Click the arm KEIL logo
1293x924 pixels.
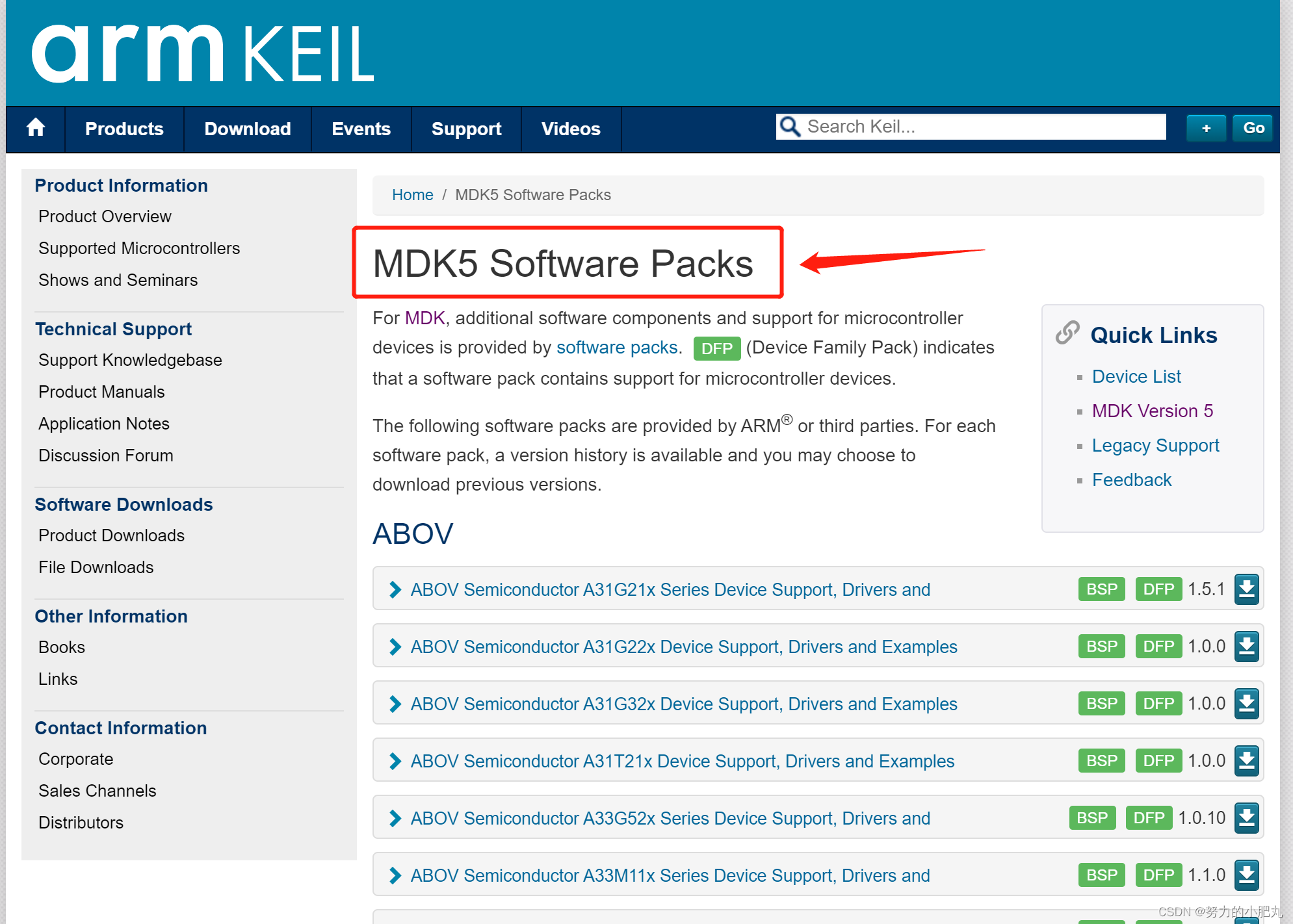click(203, 54)
